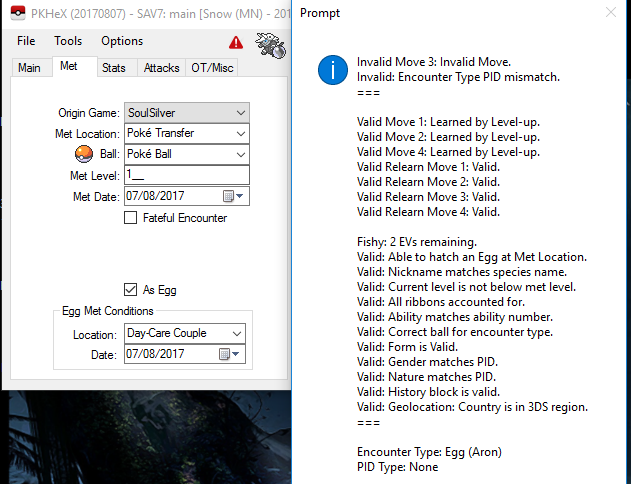The image size is (631, 484).
Task: Open the Egg Date calendar picker icon
Action: (x=224, y=354)
